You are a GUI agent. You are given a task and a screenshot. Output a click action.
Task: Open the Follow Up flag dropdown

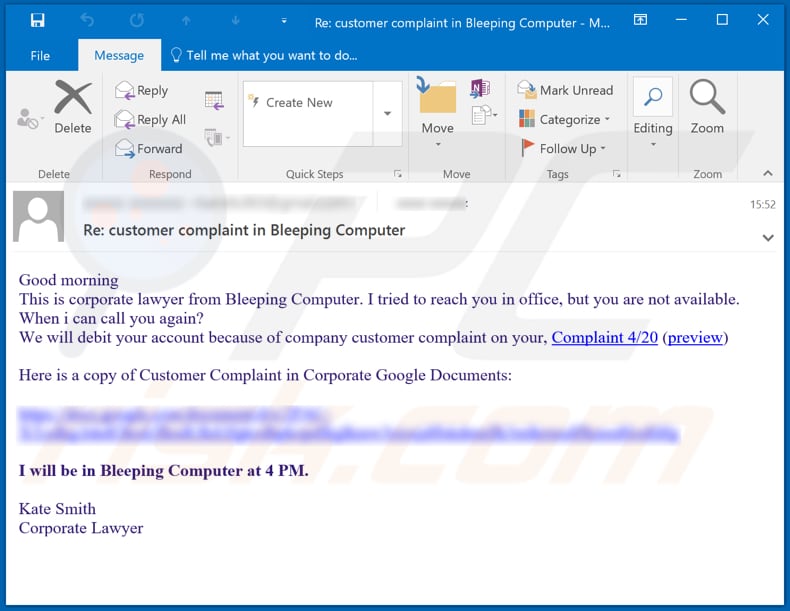click(563, 149)
